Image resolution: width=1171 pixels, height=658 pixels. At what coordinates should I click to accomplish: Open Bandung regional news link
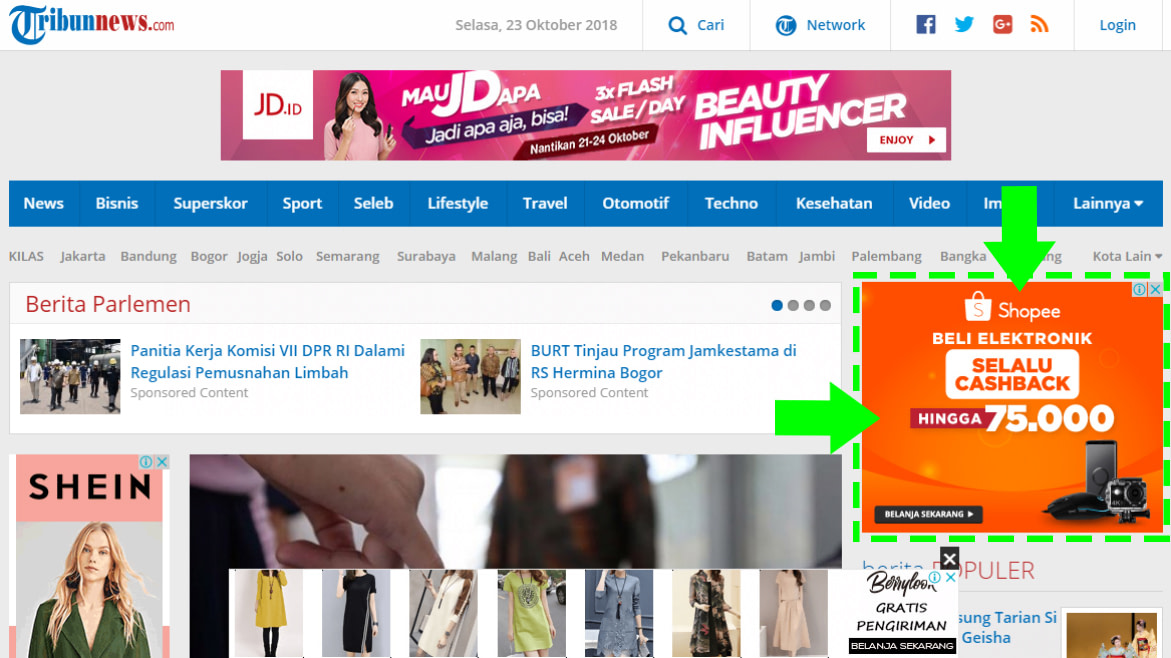[149, 256]
